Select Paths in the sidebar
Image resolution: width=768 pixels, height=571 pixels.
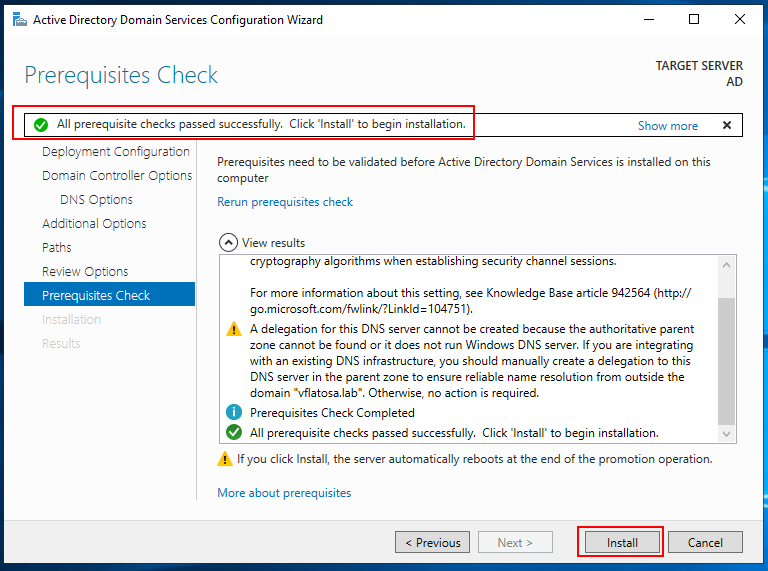coord(57,247)
